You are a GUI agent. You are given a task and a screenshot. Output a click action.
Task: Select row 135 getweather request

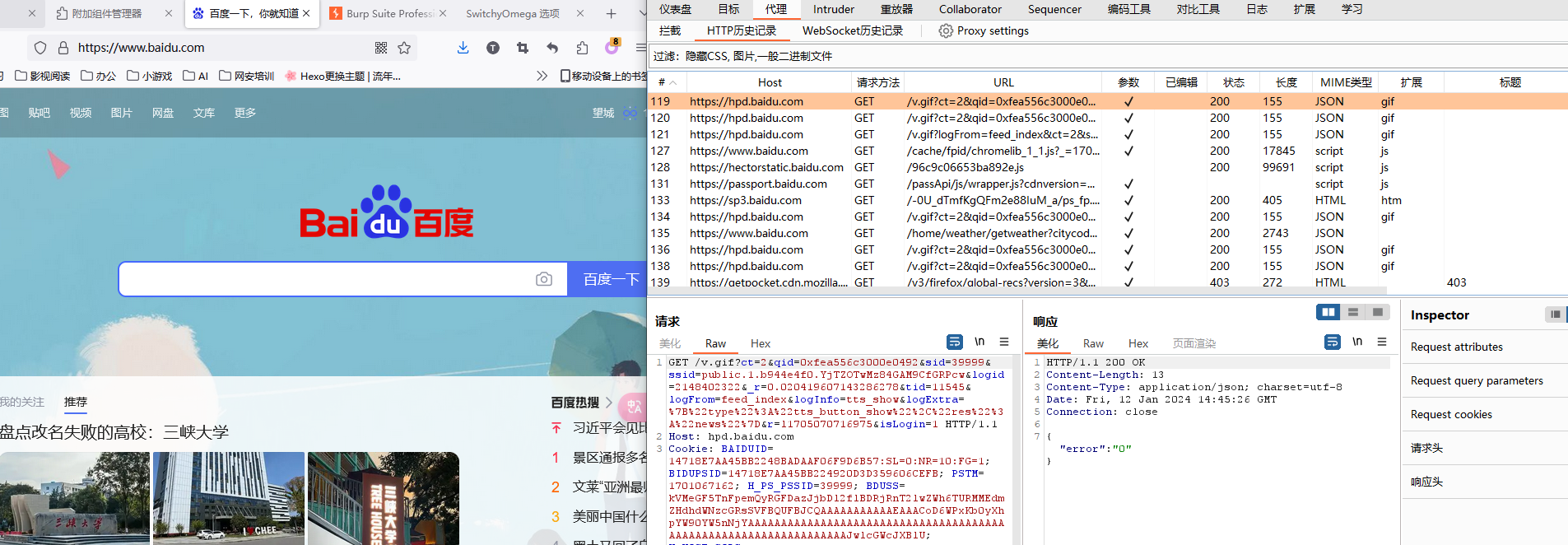click(x=1108, y=233)
